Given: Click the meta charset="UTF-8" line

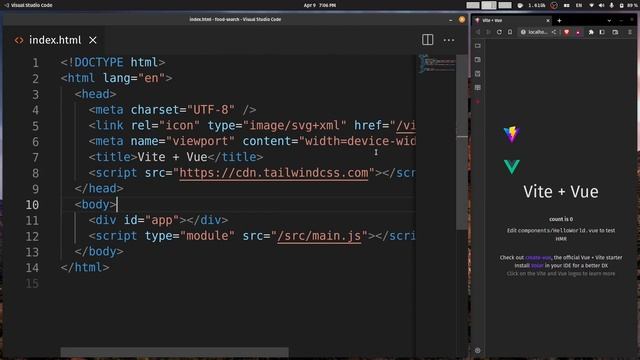Looking at the screenshot, I should [172, 110].
